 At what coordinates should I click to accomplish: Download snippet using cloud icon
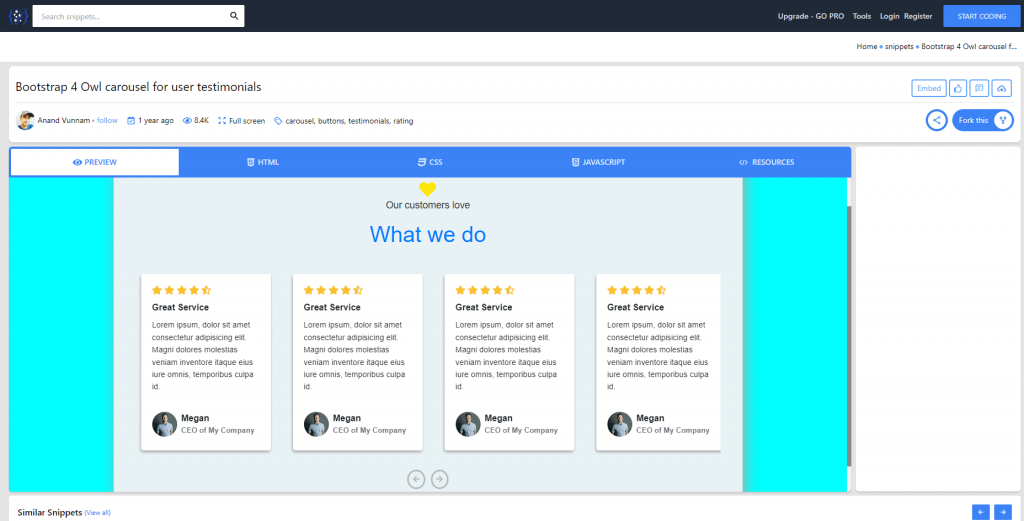(x=1002, y=88)
